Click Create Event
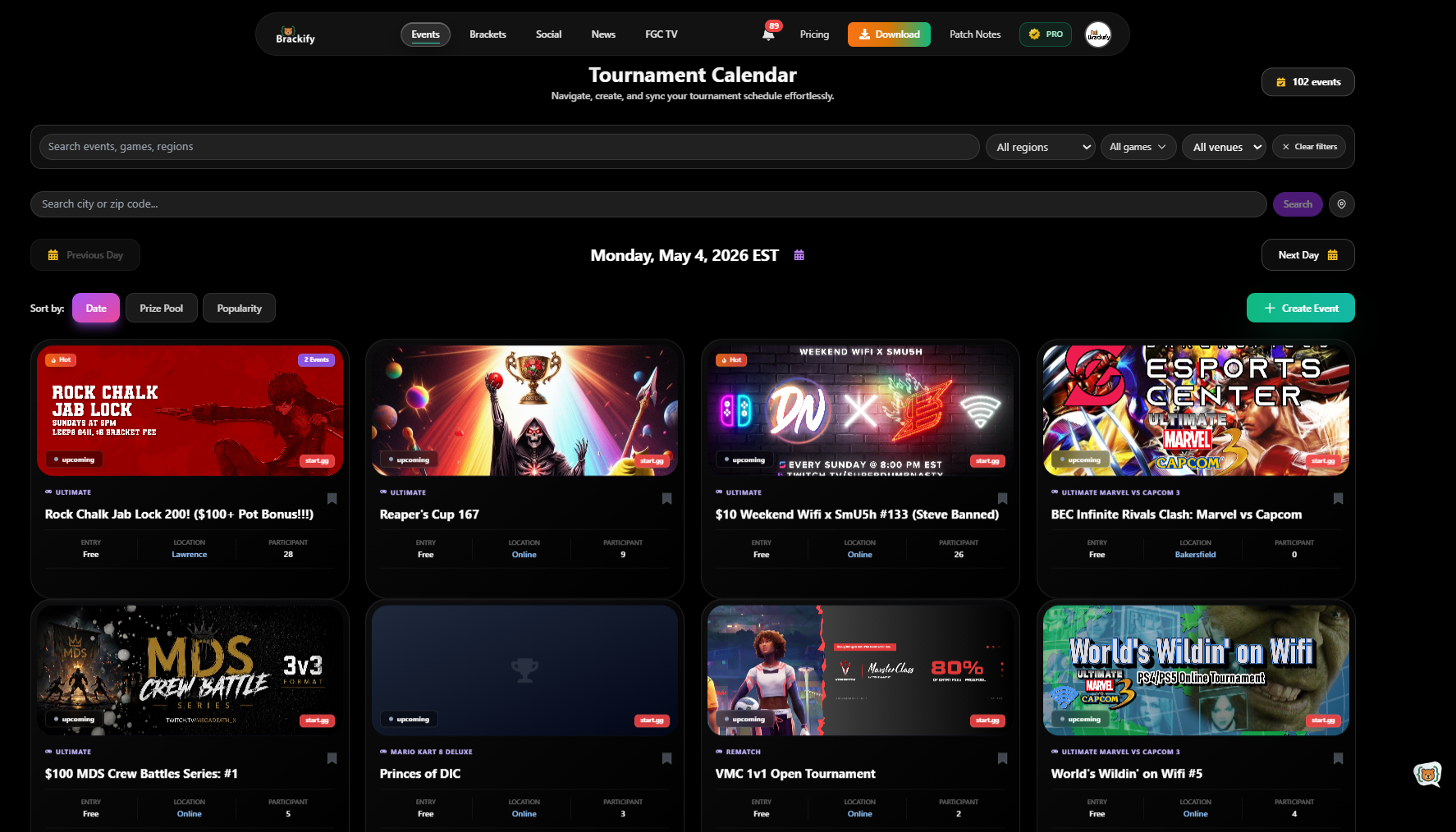This screenshot has height=832, width=1456. coord(1301,309)
